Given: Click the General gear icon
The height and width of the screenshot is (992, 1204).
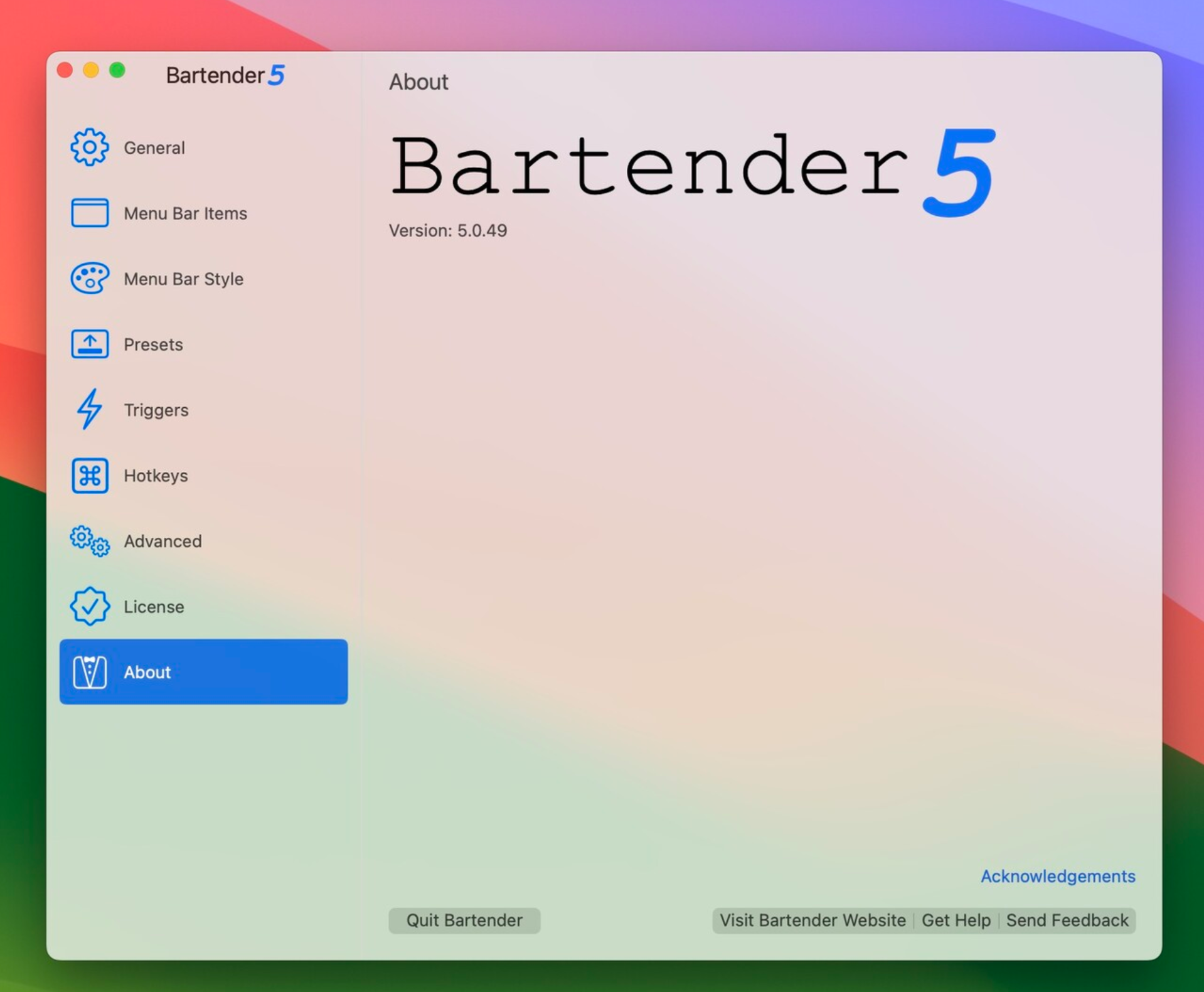Looking at the screenshot, I should 90,147.
